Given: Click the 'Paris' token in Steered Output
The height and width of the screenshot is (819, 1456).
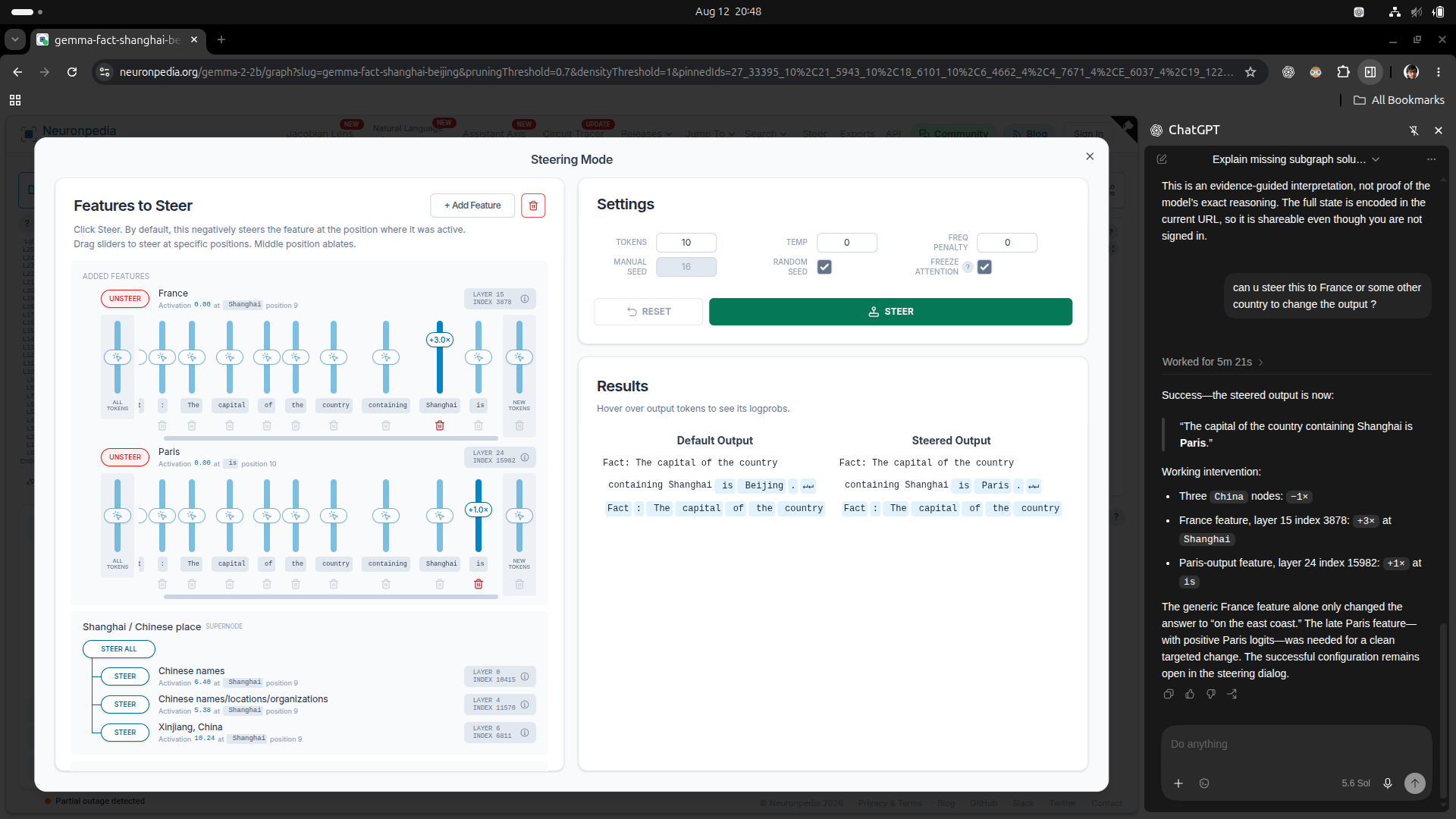Looking at the screenshot, I should (x=995, y=485).
